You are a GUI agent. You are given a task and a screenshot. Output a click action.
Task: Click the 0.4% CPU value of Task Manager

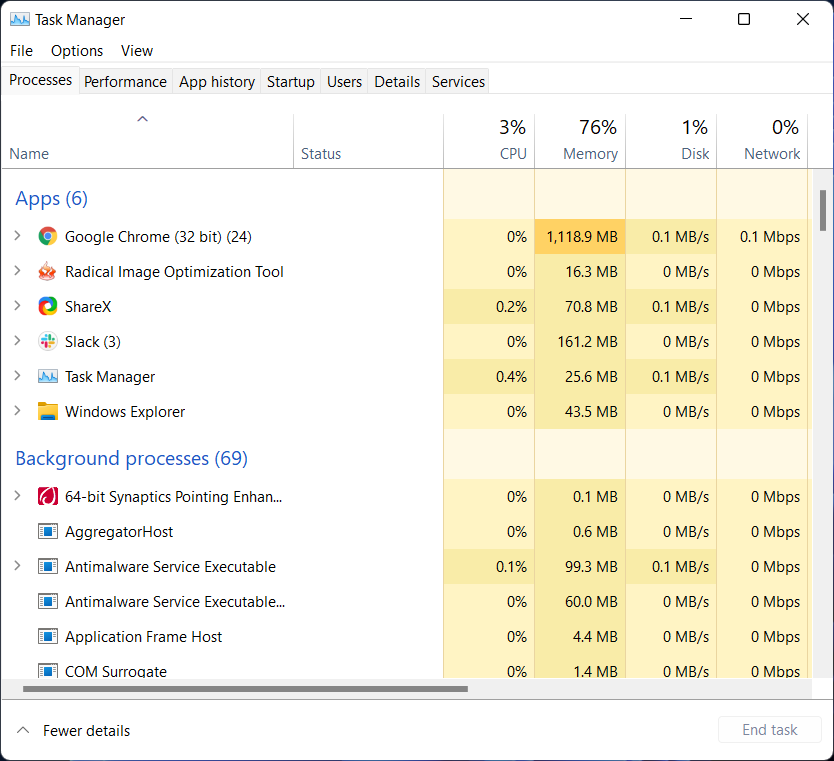pos(511,377)
